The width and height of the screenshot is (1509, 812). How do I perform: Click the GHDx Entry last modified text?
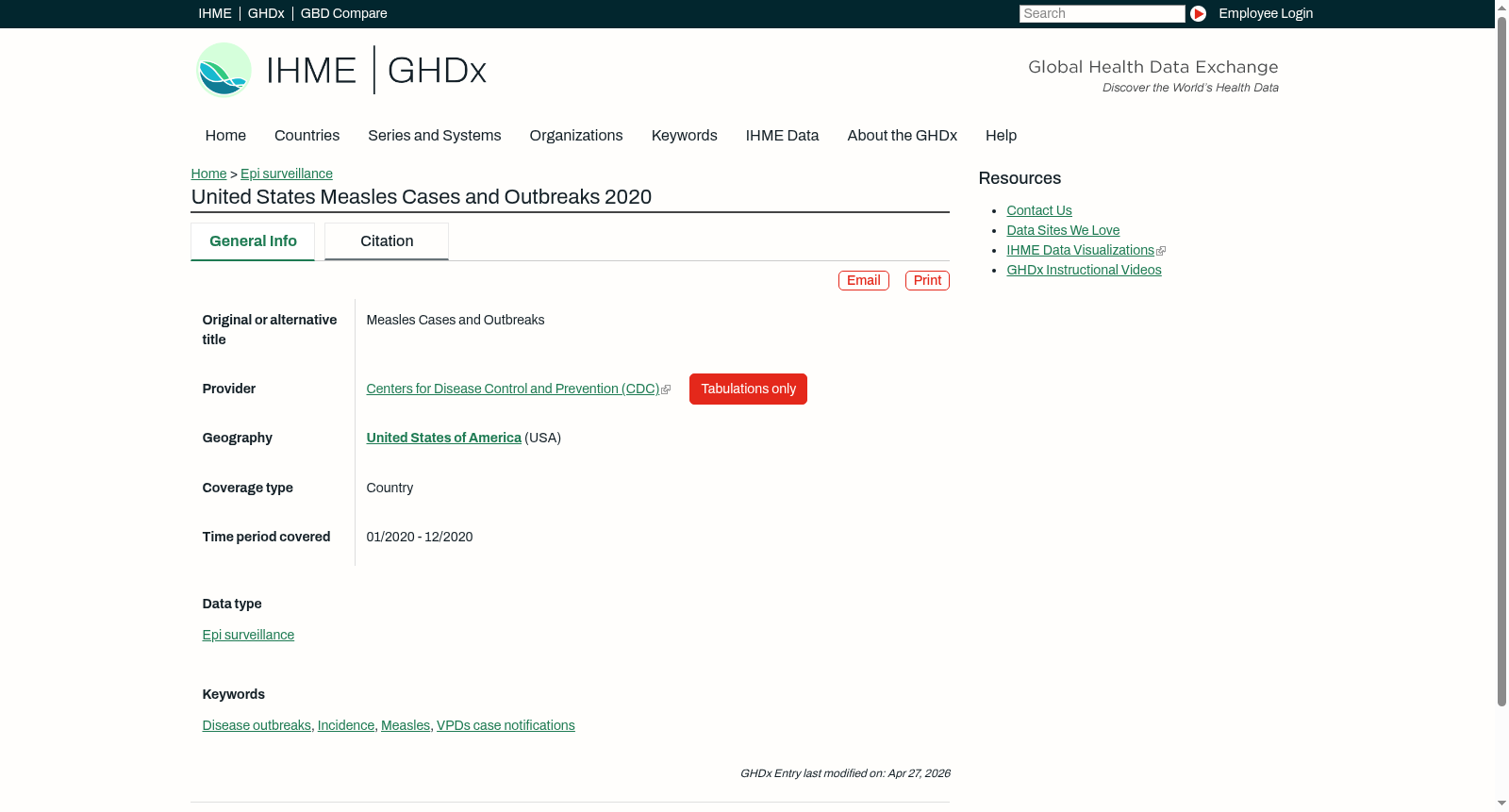[845, 773]
